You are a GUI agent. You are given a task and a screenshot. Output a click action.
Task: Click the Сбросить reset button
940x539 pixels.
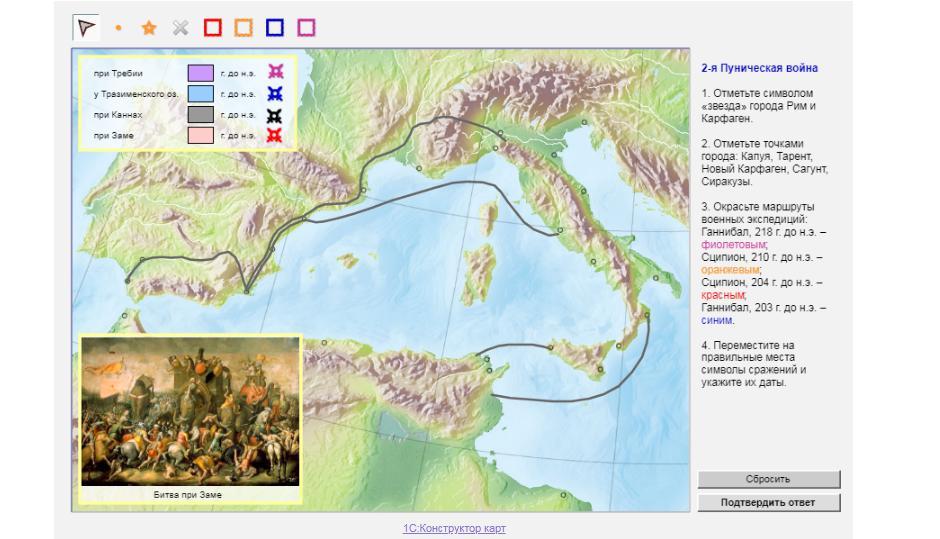769,479
